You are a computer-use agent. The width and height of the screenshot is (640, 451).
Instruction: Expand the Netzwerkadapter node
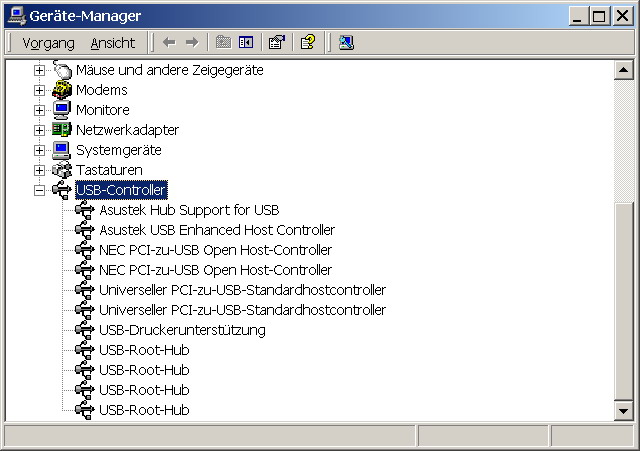[39, 130]
